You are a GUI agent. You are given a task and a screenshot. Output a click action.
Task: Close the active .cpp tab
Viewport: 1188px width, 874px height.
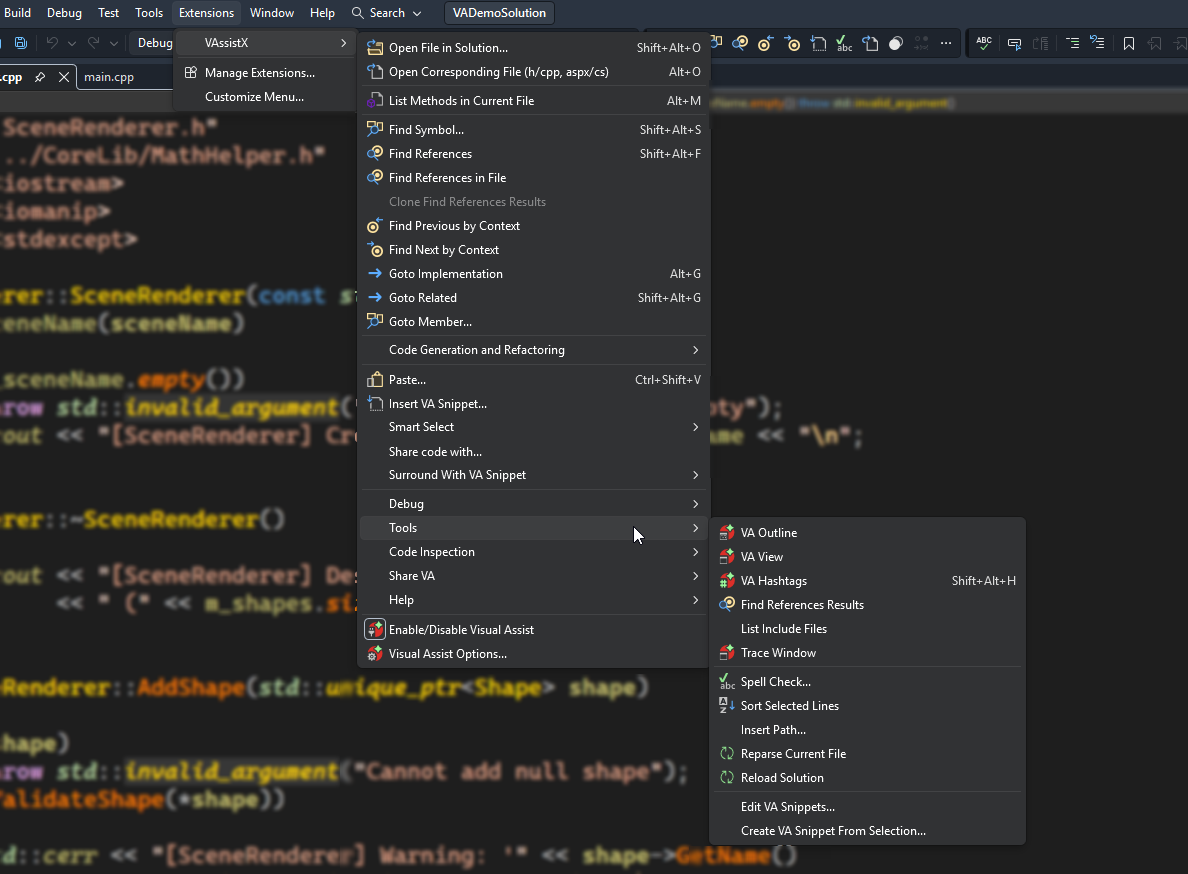64,76
